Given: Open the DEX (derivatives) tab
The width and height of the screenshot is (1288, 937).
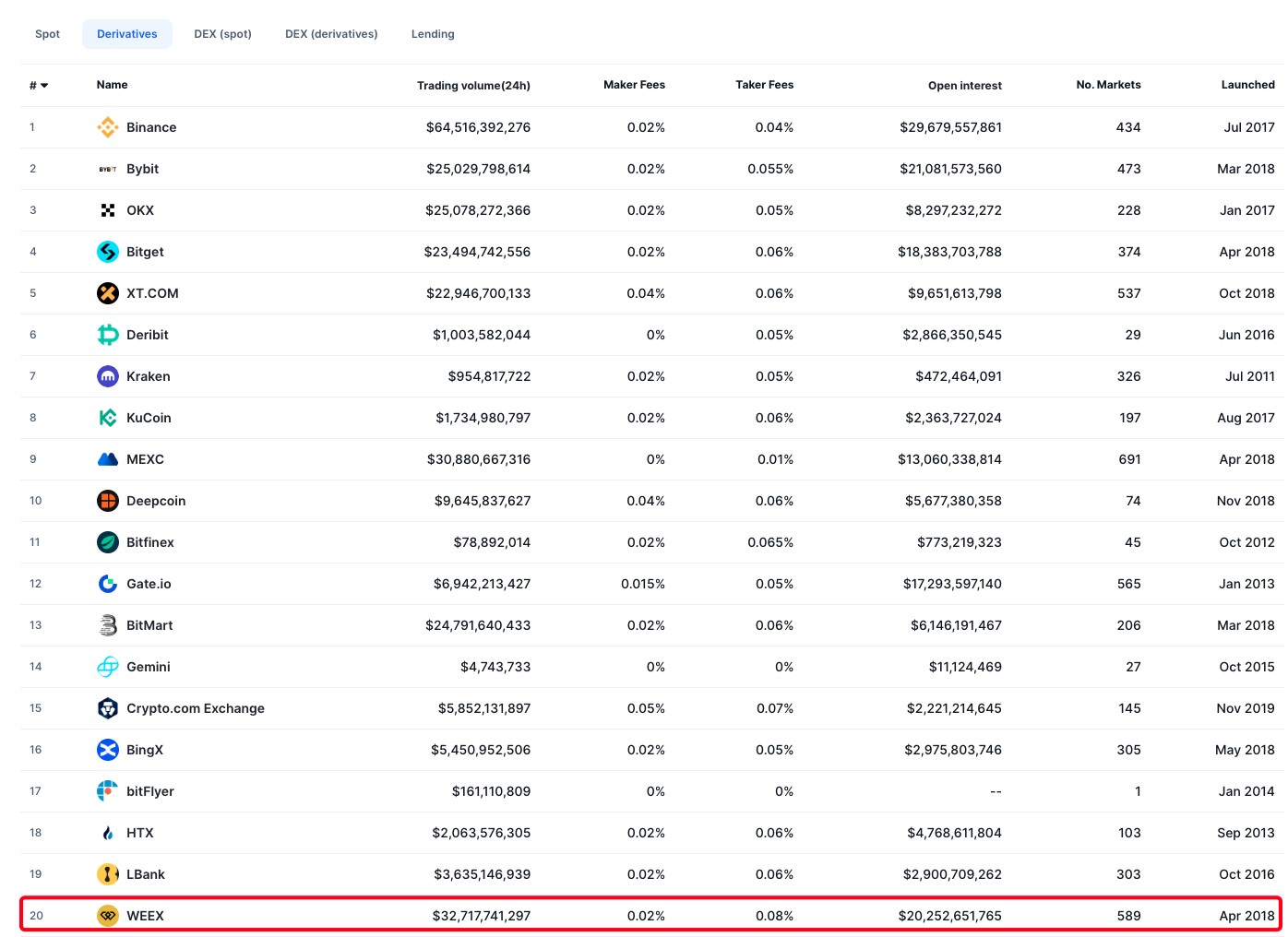Looking at the screenshot, I should tap(331, 34).
